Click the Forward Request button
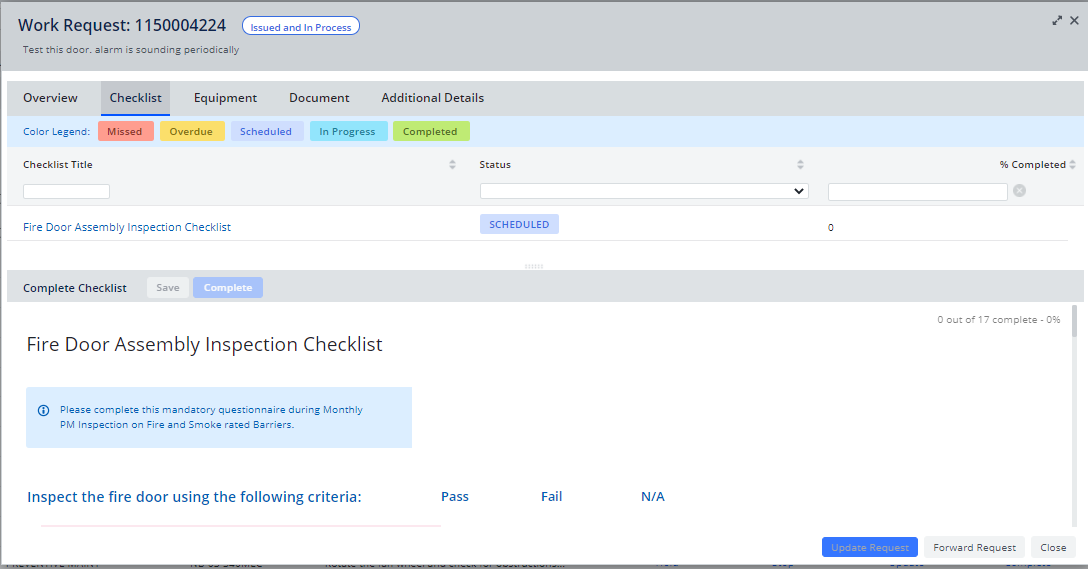Screen dimensions: 1088x569 974,547
